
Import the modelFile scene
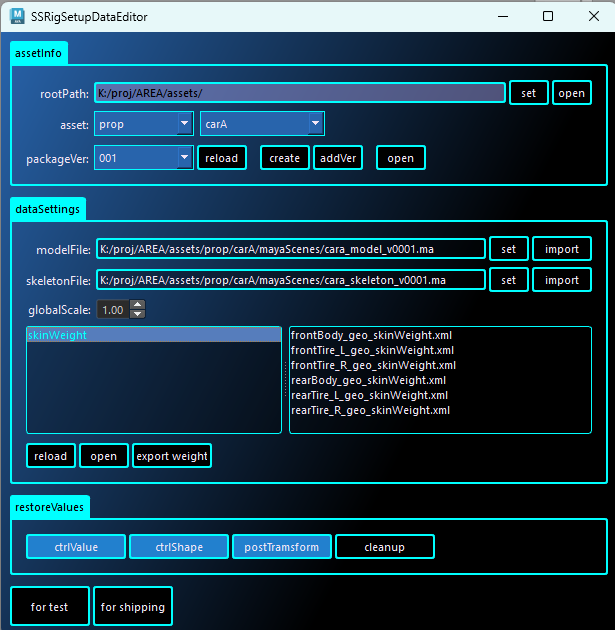coord(561,248)
